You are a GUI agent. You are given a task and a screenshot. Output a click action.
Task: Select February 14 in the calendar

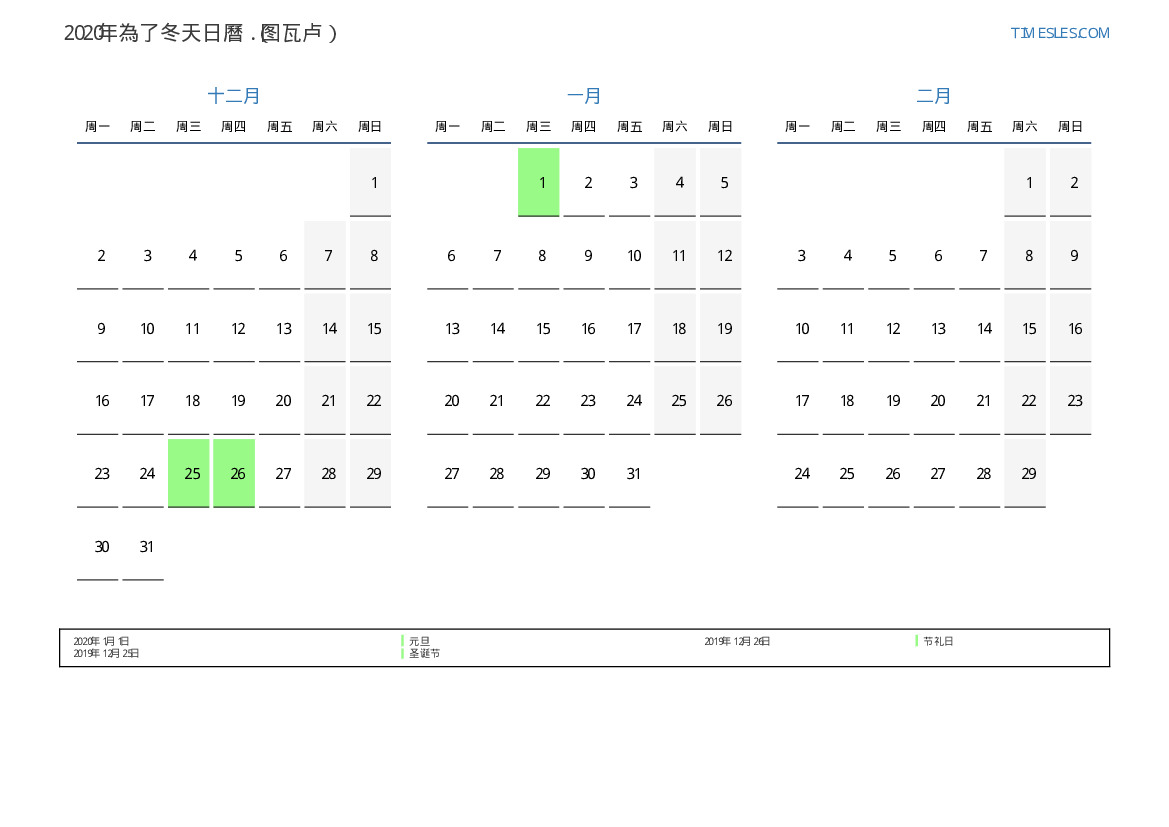click(980, 328)
